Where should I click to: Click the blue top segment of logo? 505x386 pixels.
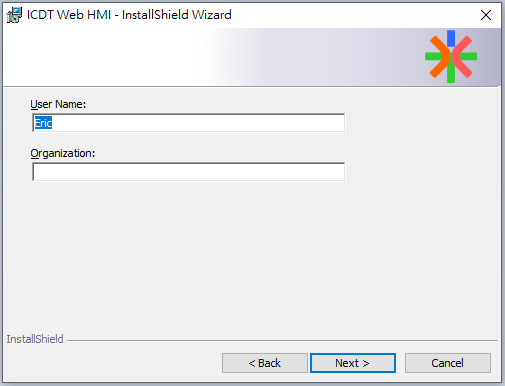pos(451,38)
